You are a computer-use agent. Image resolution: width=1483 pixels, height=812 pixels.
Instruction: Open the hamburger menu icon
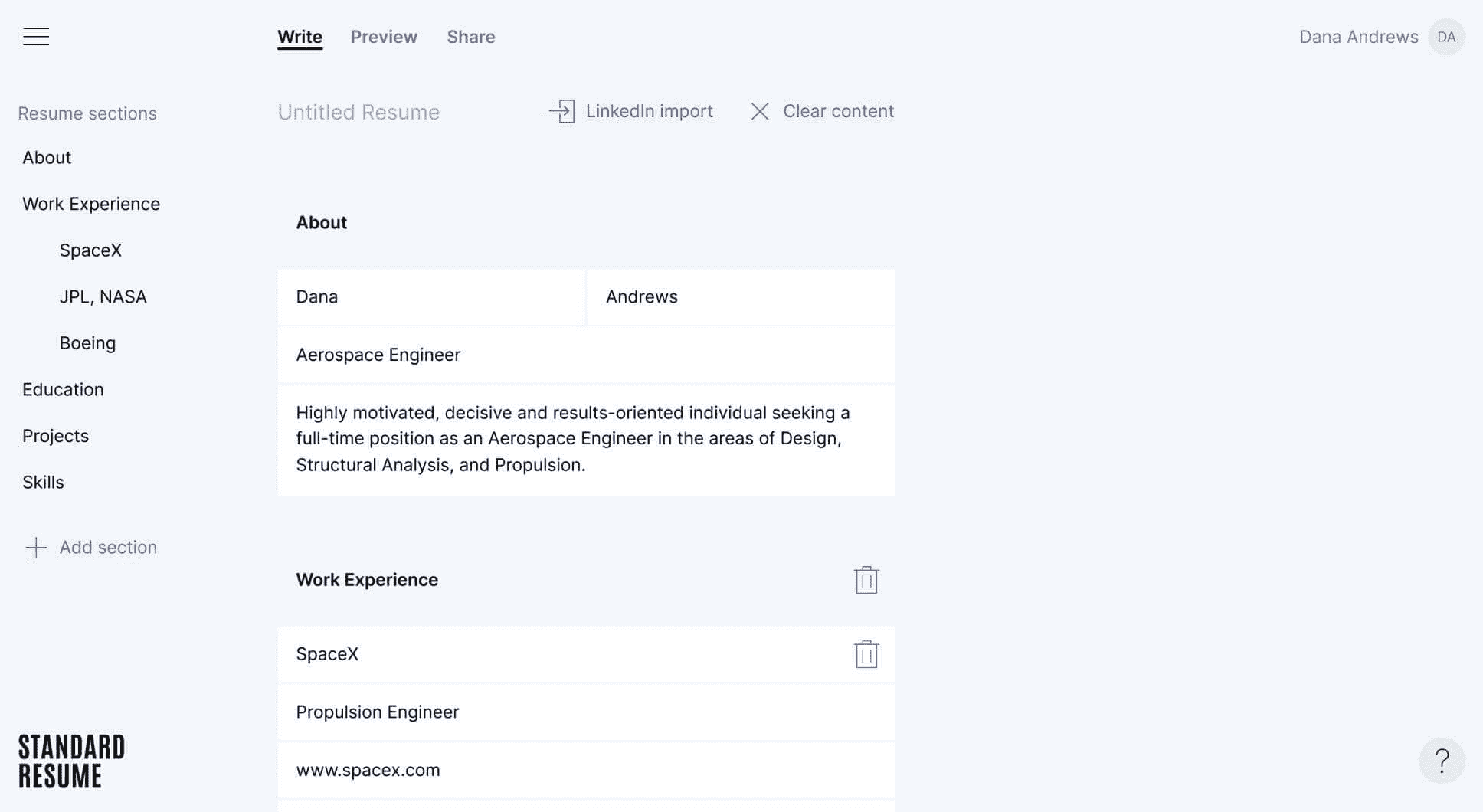coord(36,37)
